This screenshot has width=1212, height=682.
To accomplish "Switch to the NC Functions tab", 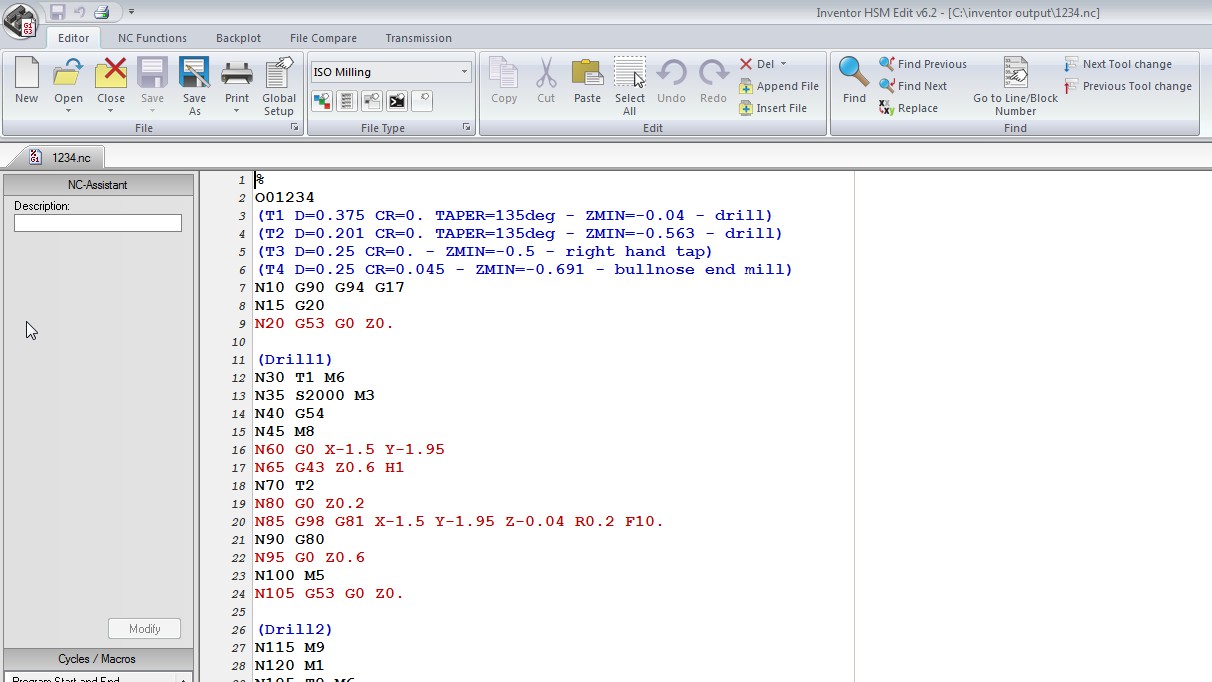I will click(152, 38).
